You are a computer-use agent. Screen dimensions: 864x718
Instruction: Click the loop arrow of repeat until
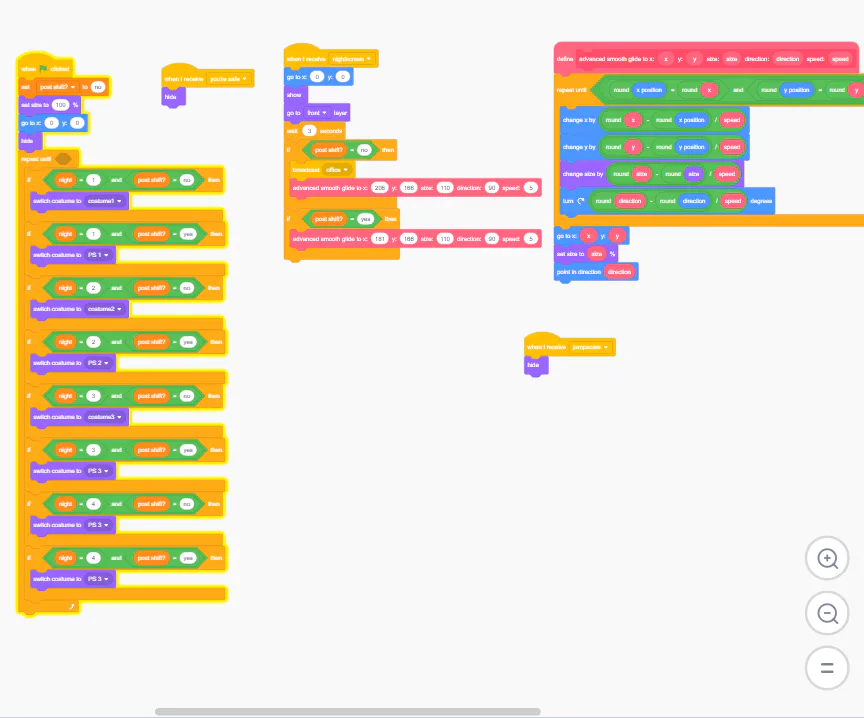(71, 606)
